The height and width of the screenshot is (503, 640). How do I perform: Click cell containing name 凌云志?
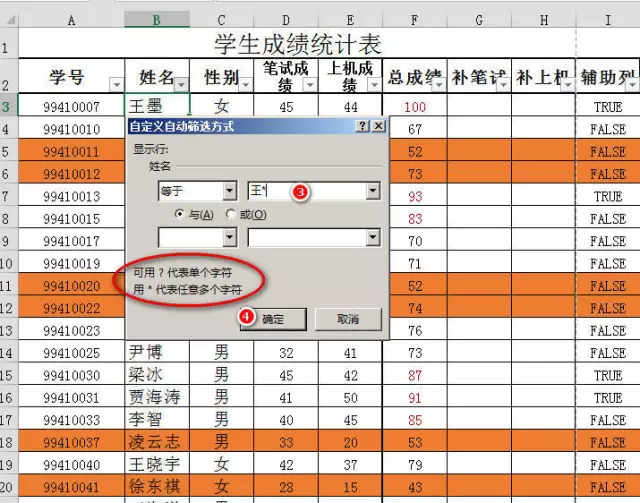[157, 442]
